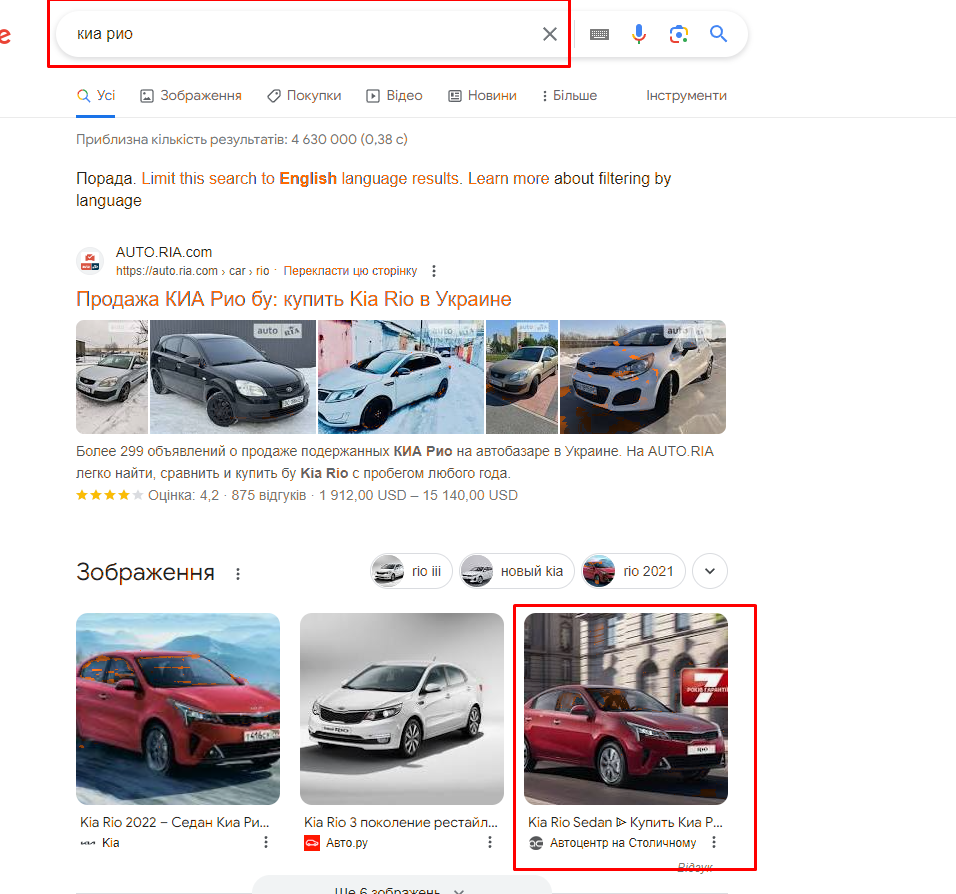Select the 'rio iii' image filter chip

pyautogui.click(x=411, y=571)
